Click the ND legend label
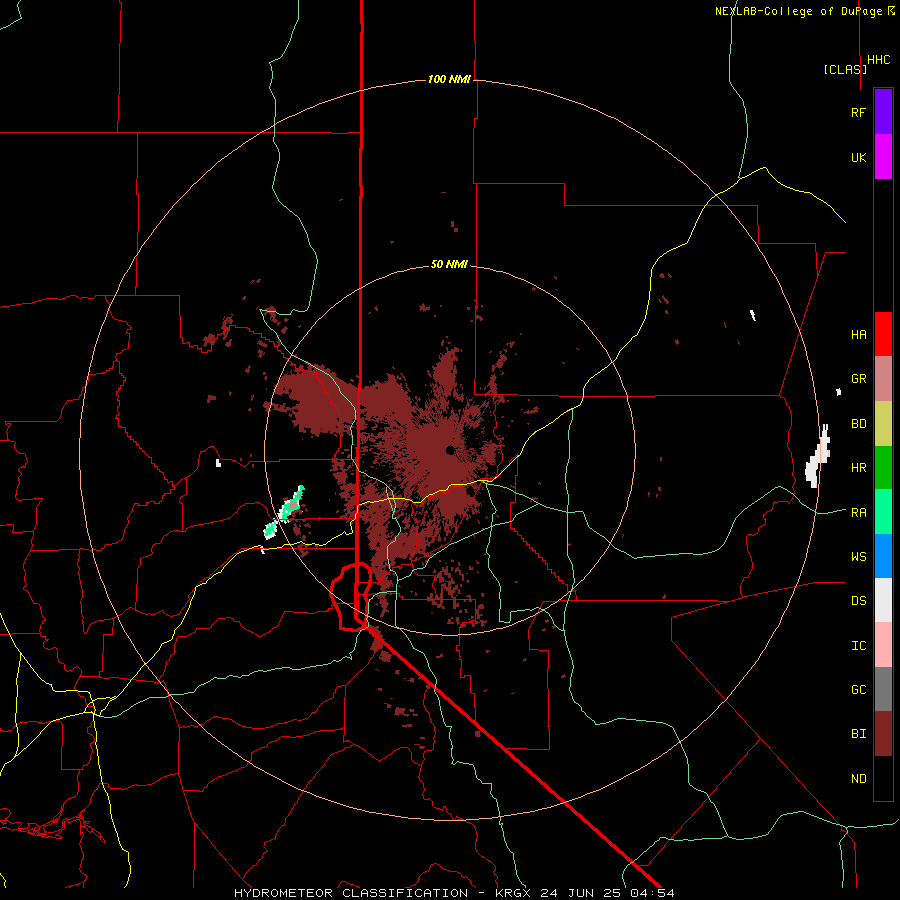 [858, 779]
